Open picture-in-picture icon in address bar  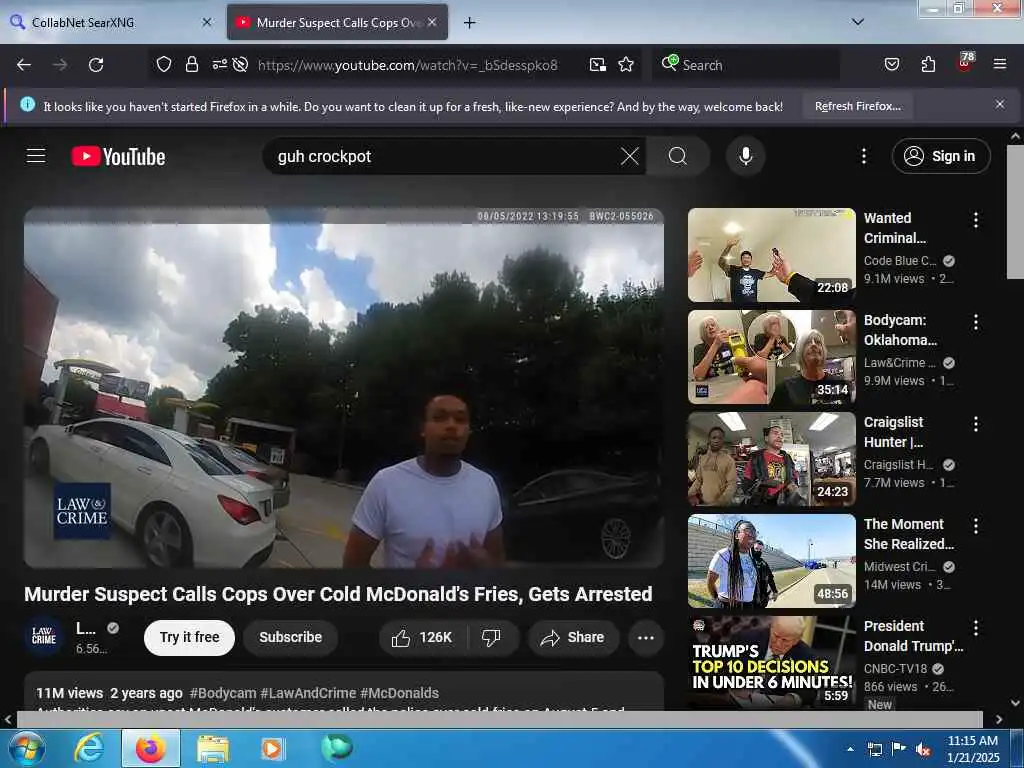coord(598,64)
